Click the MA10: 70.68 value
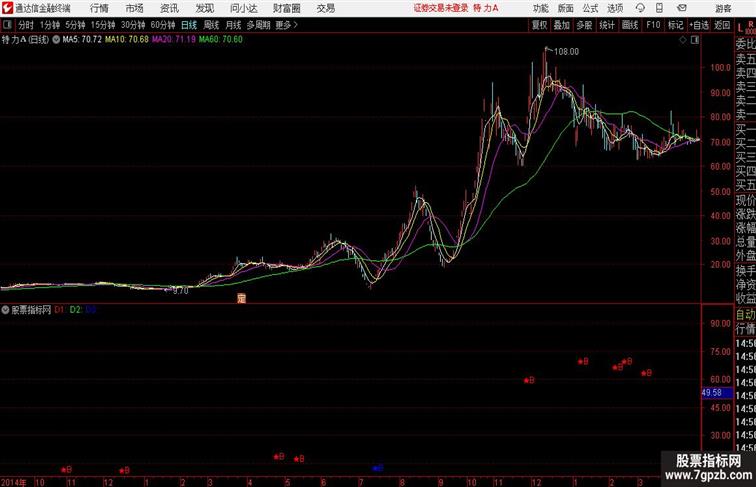The height and width of the screenshot is (487, 756). tap(127, 40)
